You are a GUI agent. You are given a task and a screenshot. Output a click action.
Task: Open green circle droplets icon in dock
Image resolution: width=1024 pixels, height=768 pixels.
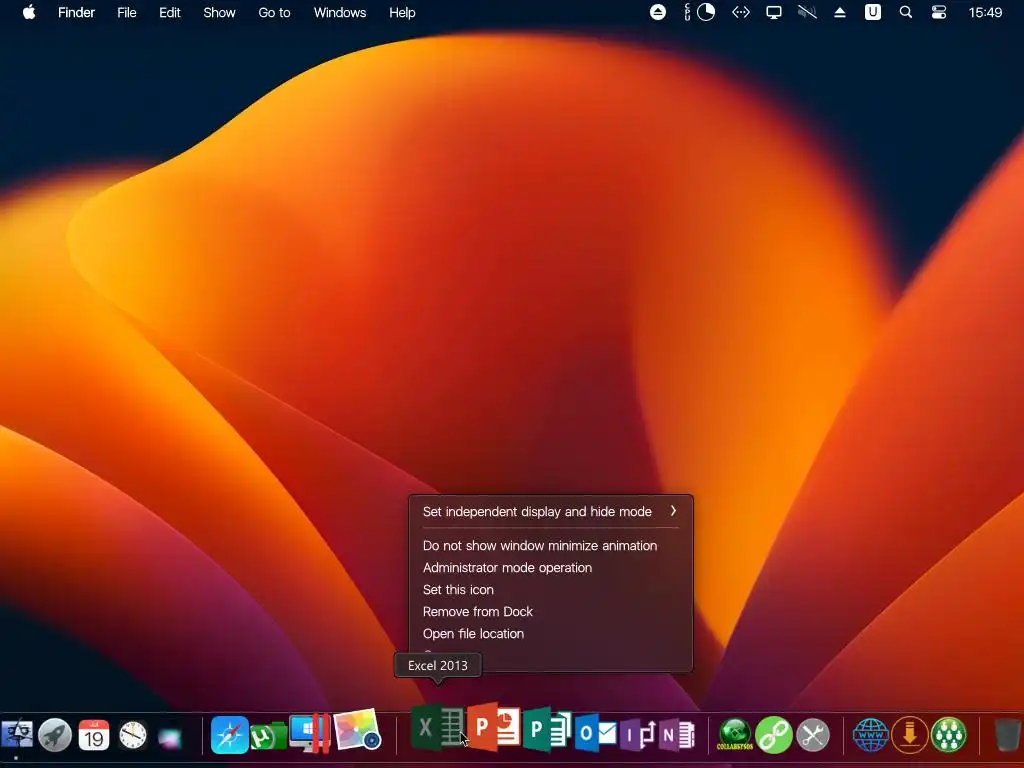click(949, 735)
